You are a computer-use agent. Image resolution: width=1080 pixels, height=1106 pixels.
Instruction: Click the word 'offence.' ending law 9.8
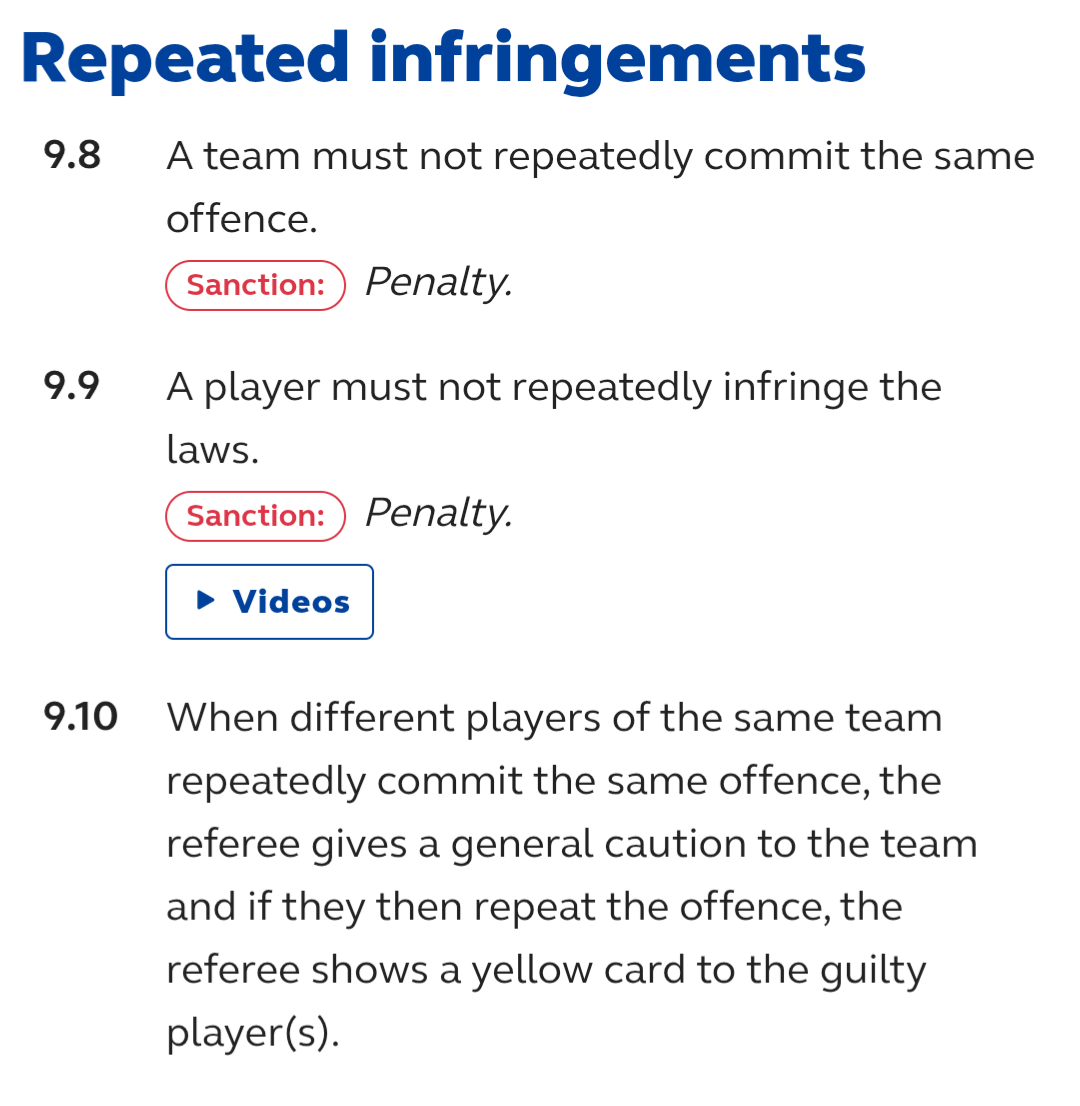[242, 219]
